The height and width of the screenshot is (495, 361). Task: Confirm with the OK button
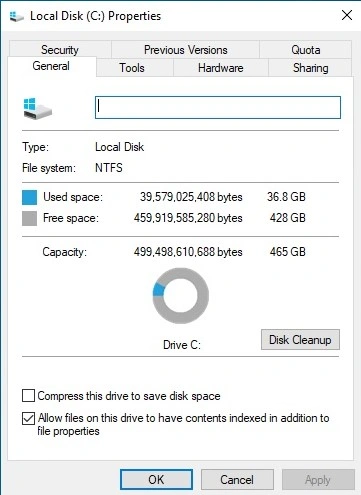point(156,480)
